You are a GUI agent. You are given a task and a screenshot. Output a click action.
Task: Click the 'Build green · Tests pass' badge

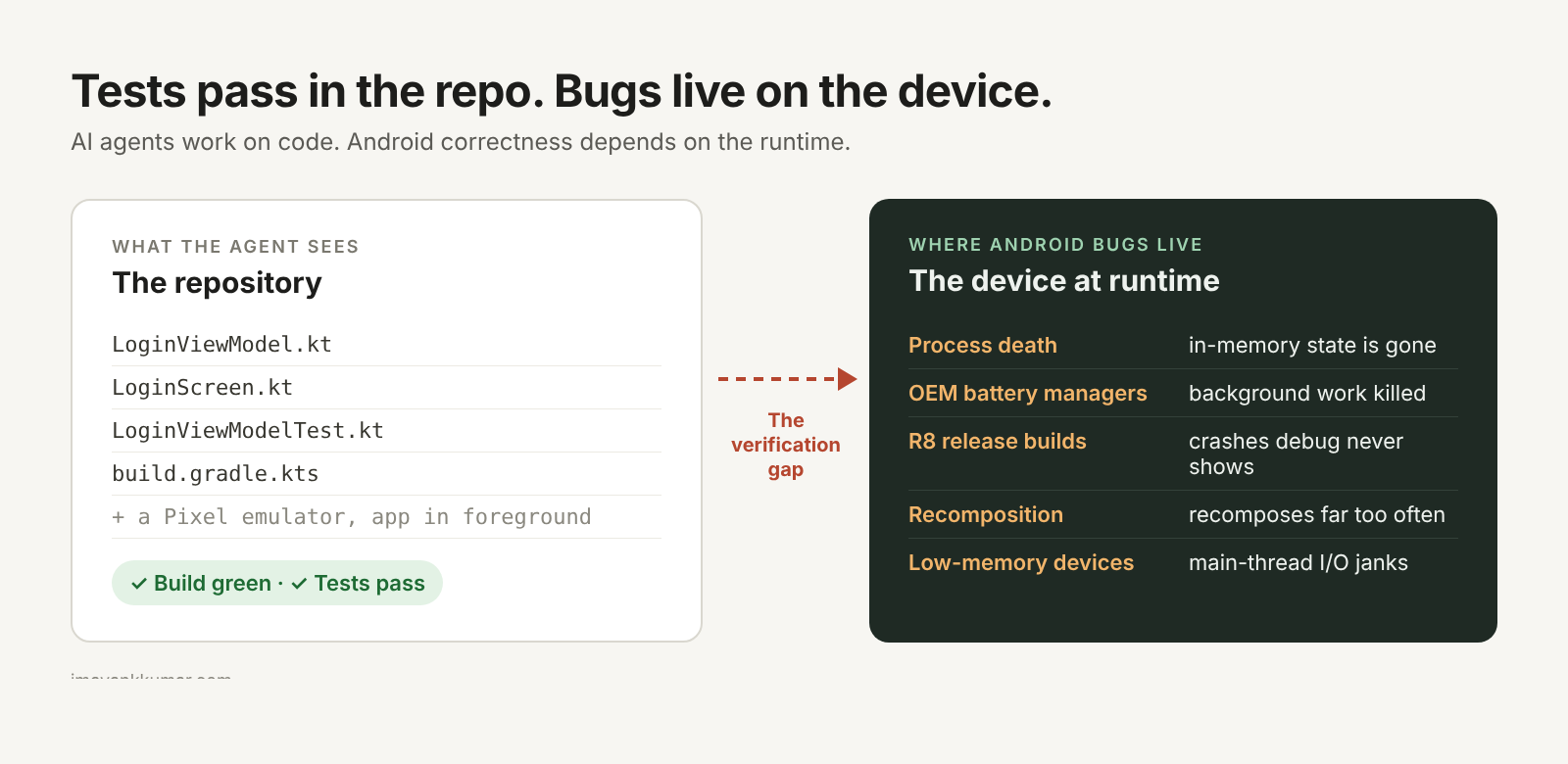pos(277,583)
